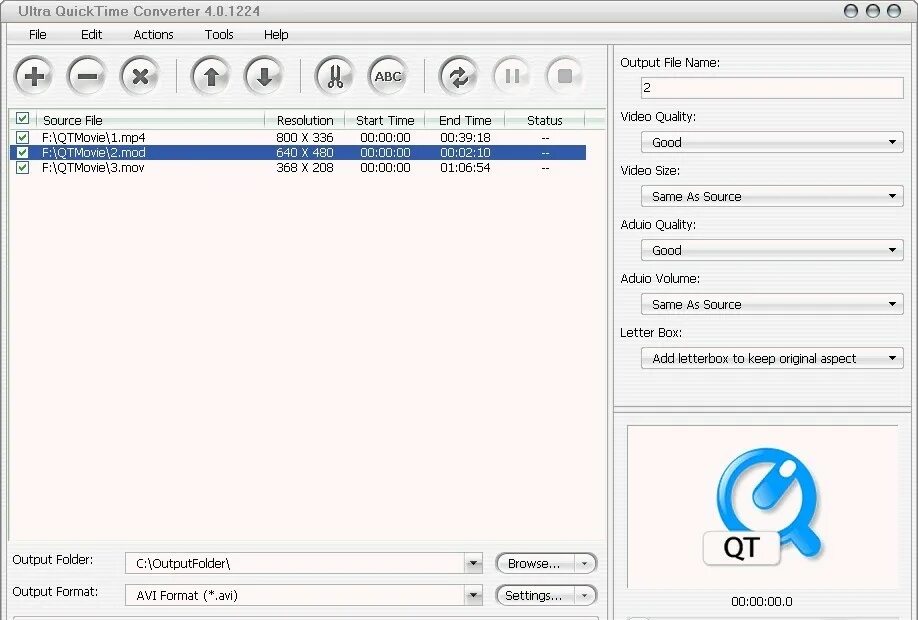Click the Resolution column header

click(x=304, y=120)
